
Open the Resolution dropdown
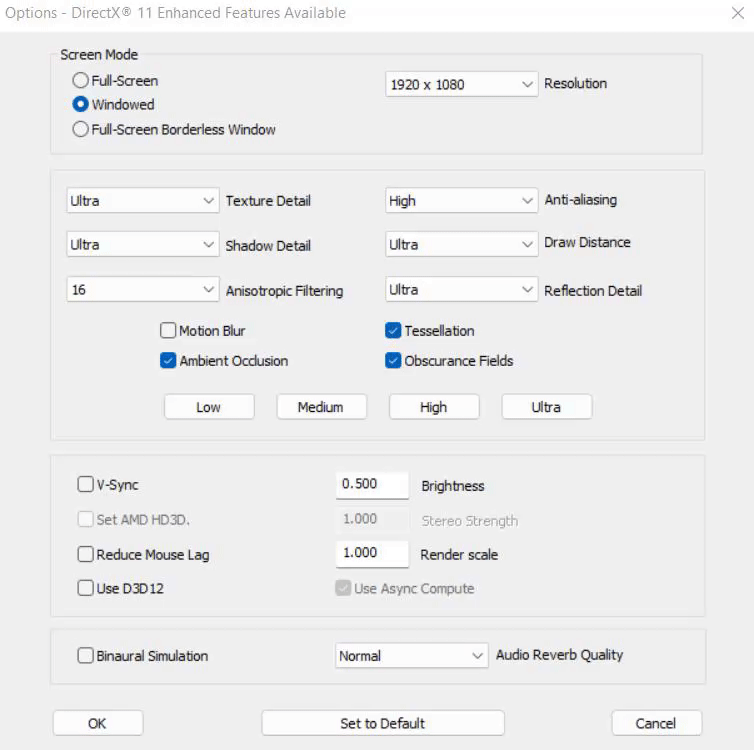tap(462, 85)
